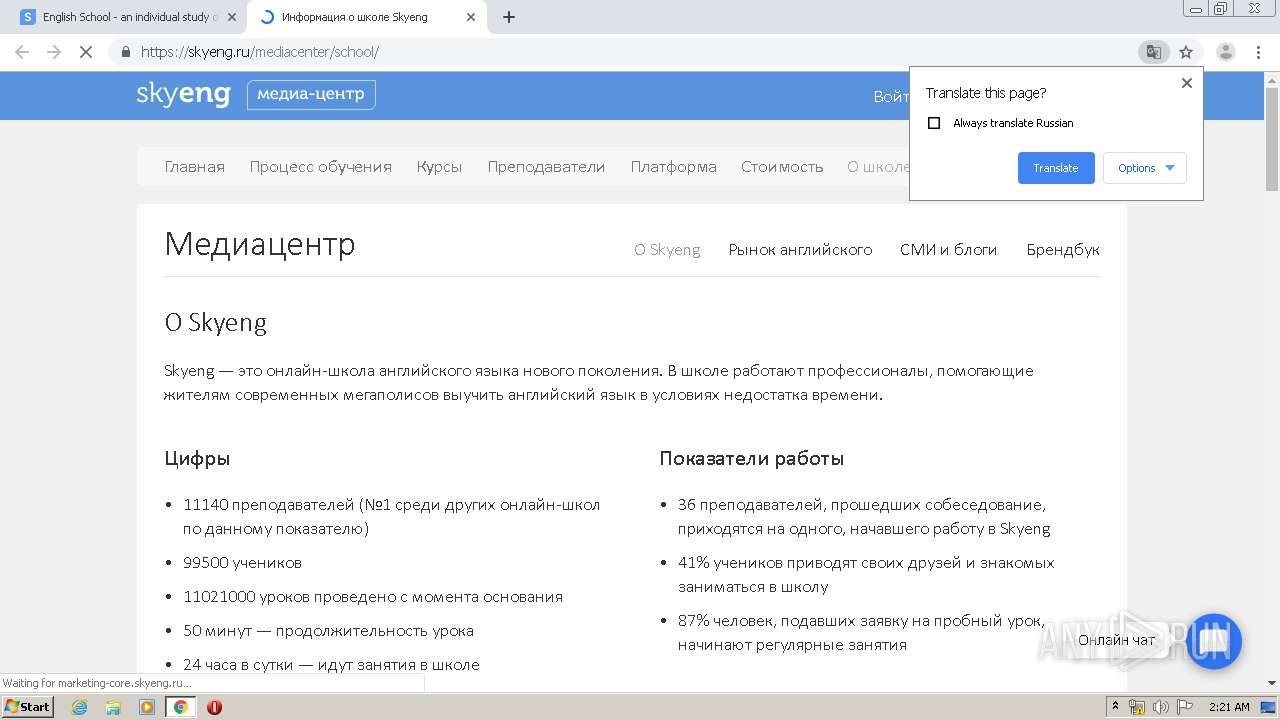
Task: Open Стоимость menu item
Action: click(x=782, y=167)
